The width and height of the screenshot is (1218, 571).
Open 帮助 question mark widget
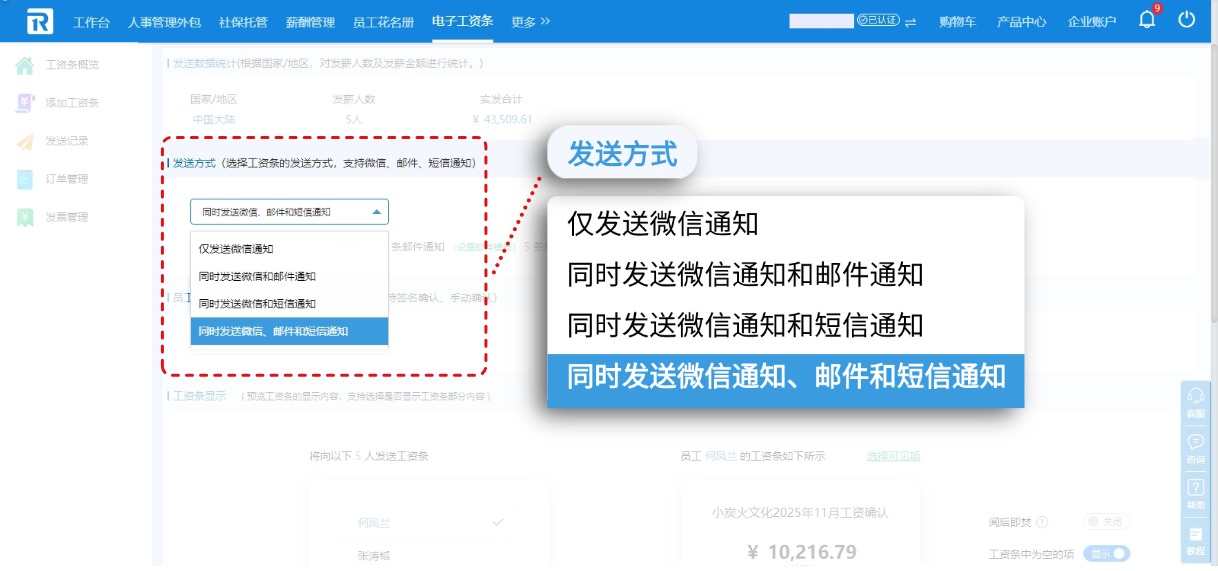click(1195, 493)
